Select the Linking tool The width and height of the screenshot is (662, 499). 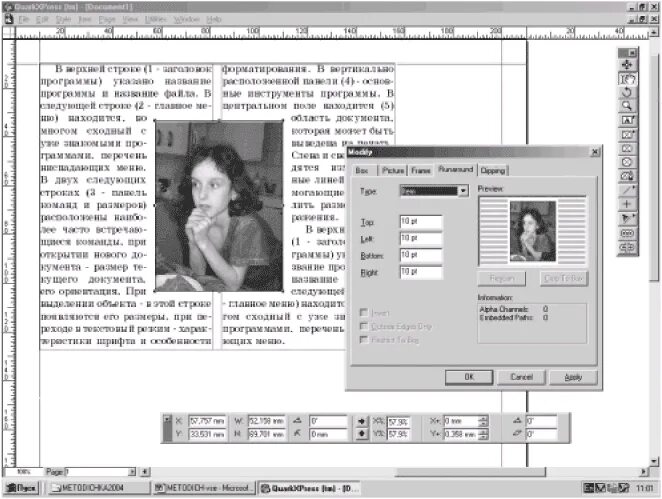point(627,233)
